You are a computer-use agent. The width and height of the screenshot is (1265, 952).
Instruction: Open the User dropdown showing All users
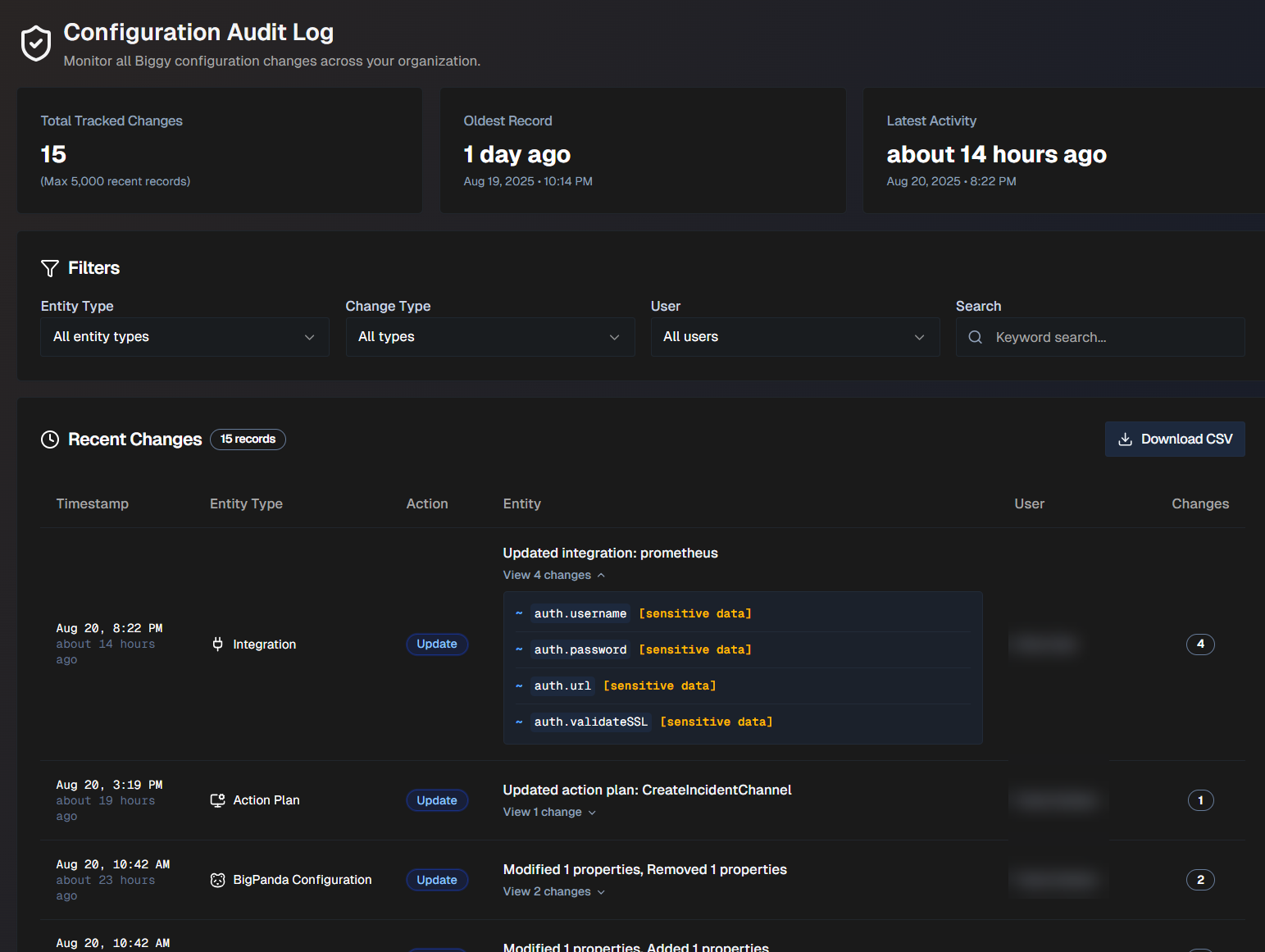[794, 337]
